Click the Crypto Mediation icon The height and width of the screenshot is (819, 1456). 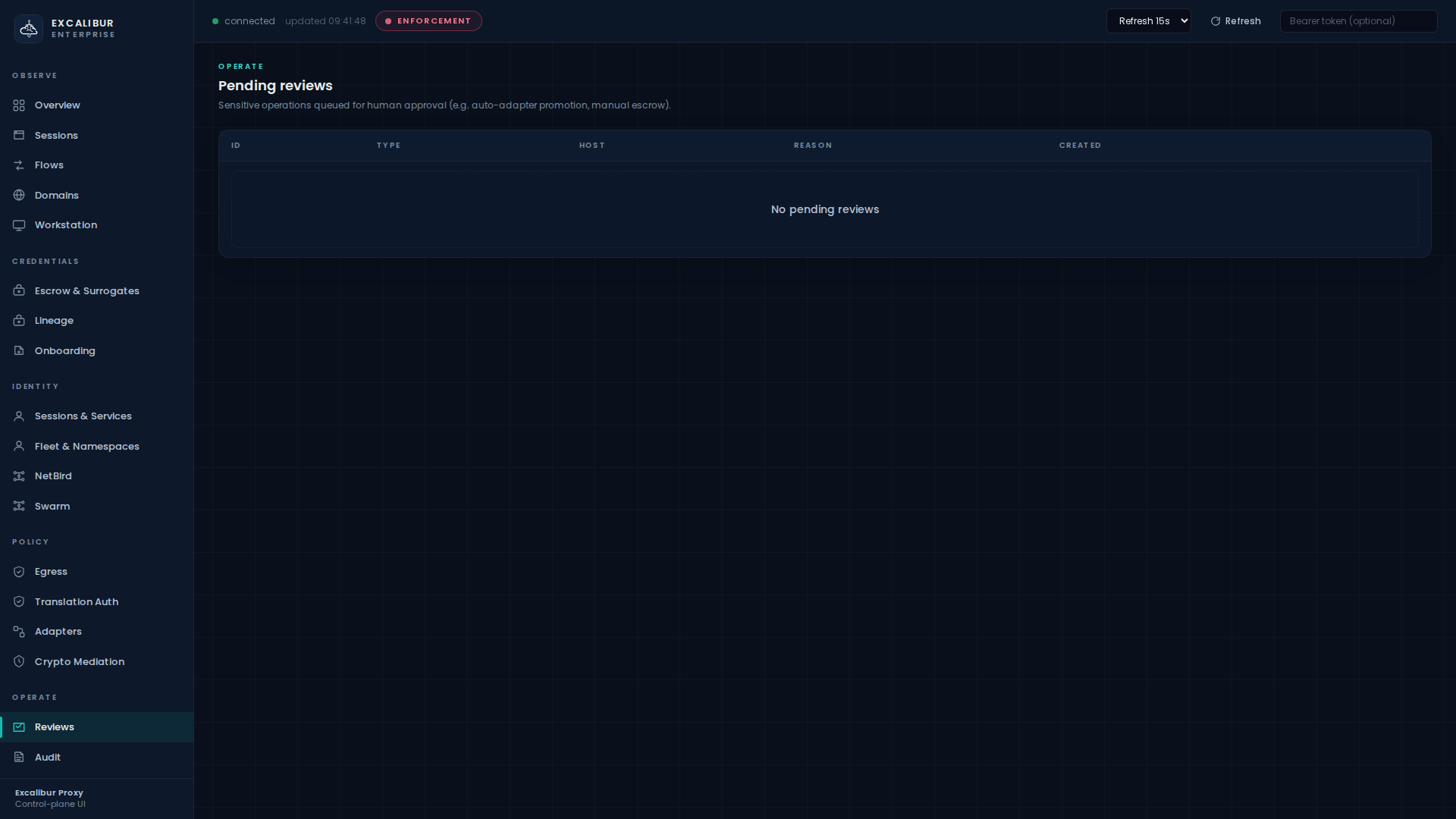tap(19, 662)
